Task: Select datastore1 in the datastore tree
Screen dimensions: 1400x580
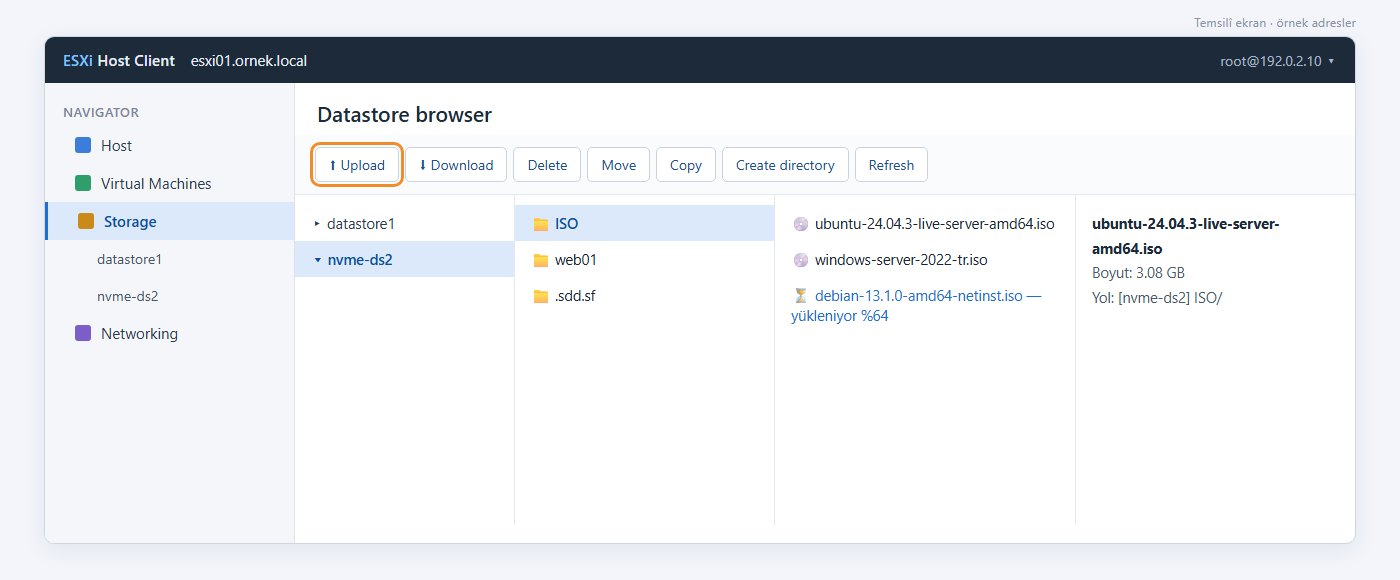Action: coord(405,224)
